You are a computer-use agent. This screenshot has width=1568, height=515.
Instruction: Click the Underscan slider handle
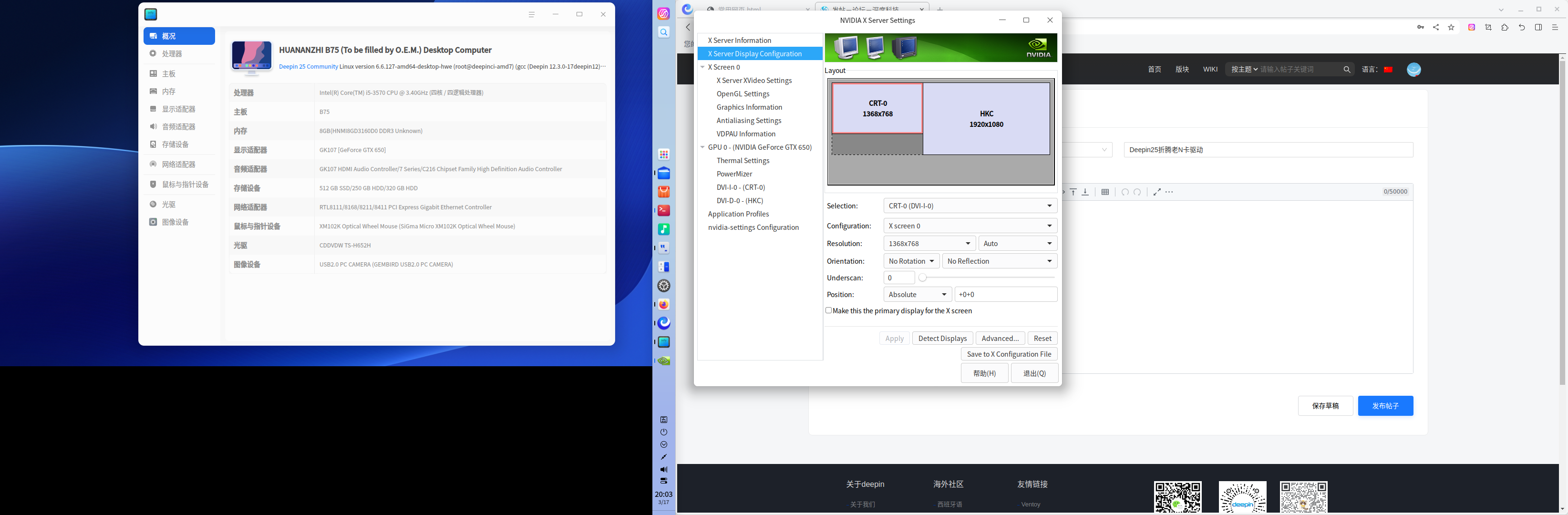coord(923,278)
